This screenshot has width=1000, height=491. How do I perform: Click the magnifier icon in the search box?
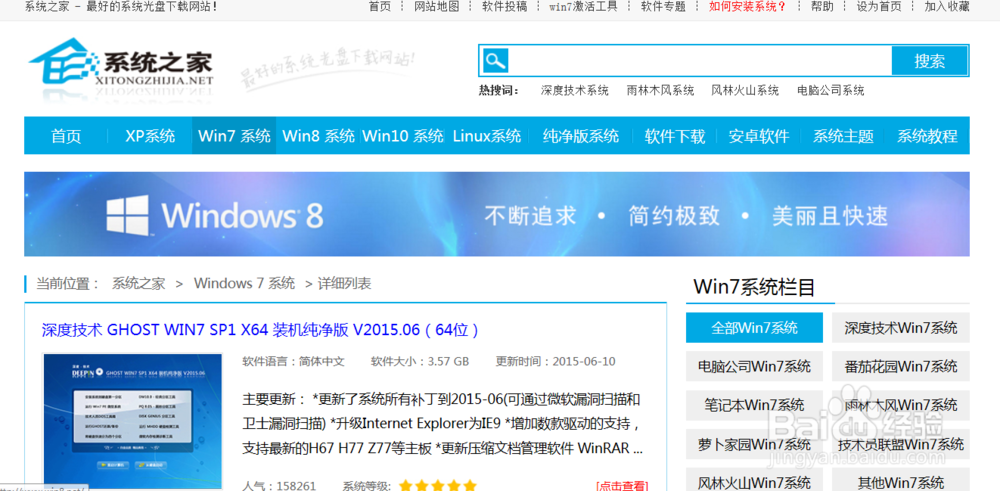click(x=496, y=61)
